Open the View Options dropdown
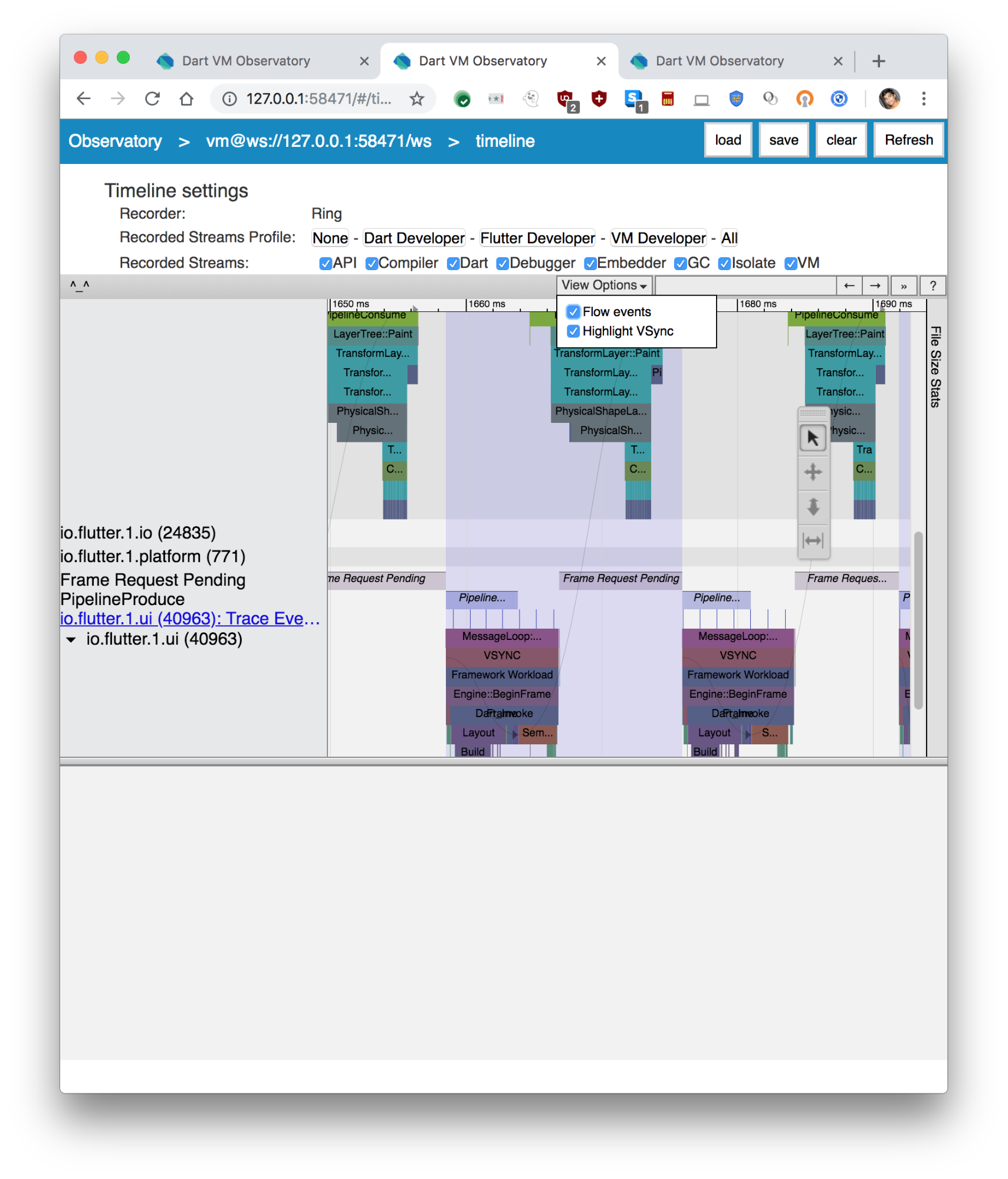The height and width of the screenshot is (1179, 1008). point(604,285)
